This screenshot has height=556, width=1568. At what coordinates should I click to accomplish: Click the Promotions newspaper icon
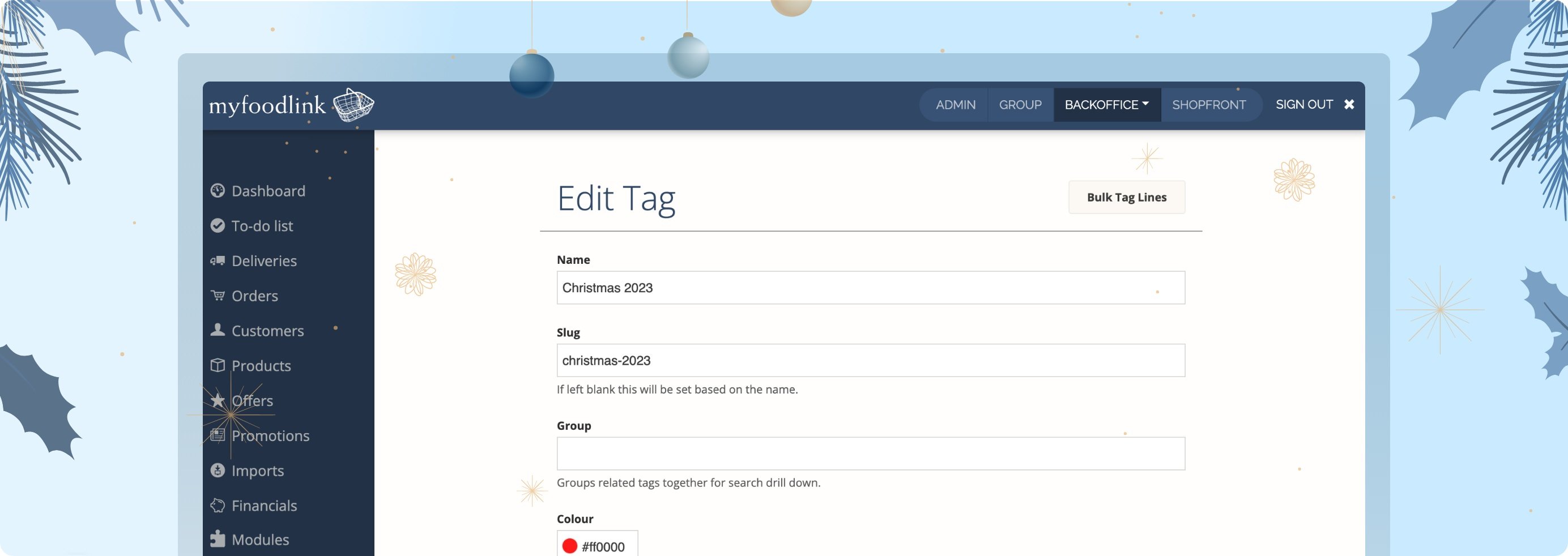[x=218, y=435]
